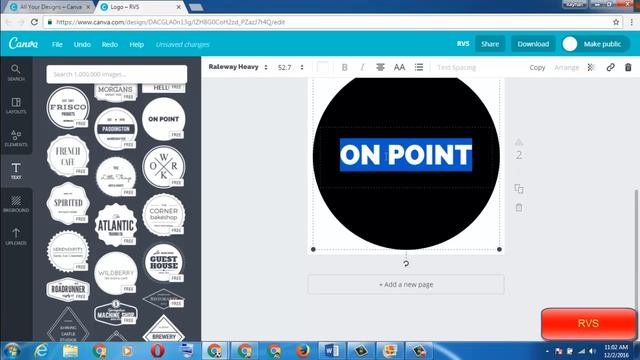Select the FRISCO logo template

click(68, 108)
